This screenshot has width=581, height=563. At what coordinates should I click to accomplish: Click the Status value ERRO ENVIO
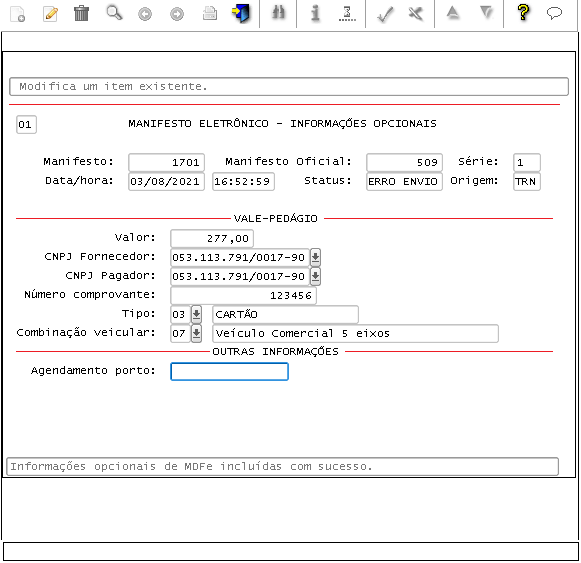coord(404,182)
